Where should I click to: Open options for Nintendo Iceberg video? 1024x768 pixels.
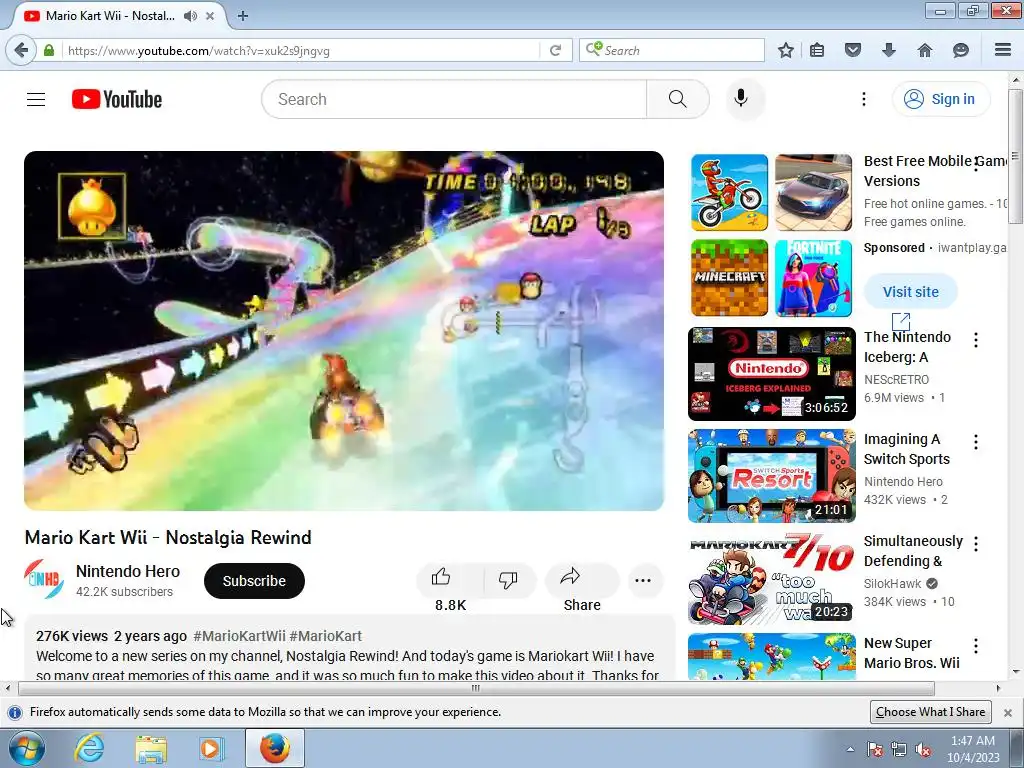click(976, 340)
